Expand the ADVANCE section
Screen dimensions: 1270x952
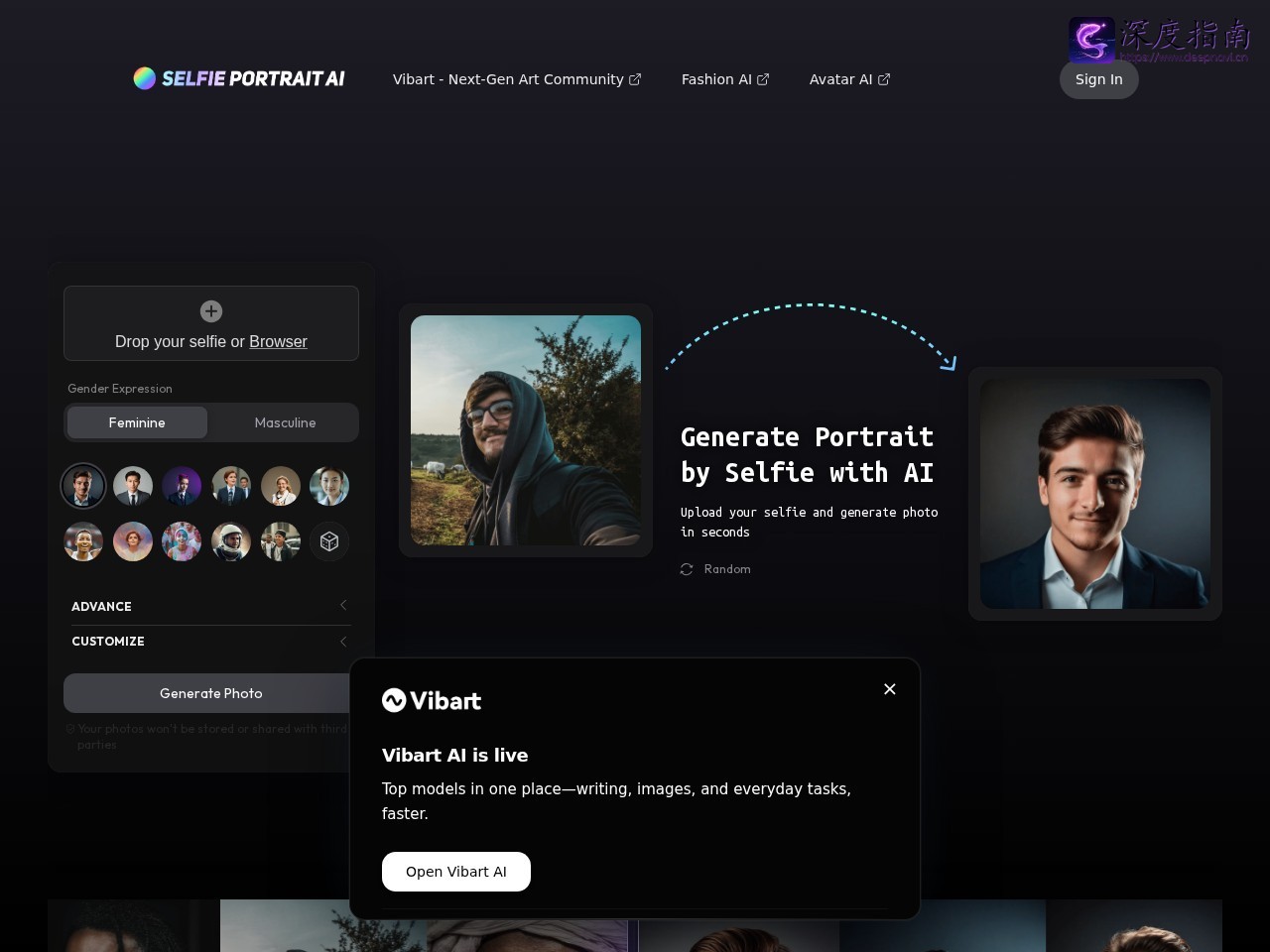pyautogui.click(x=211, y=606)
